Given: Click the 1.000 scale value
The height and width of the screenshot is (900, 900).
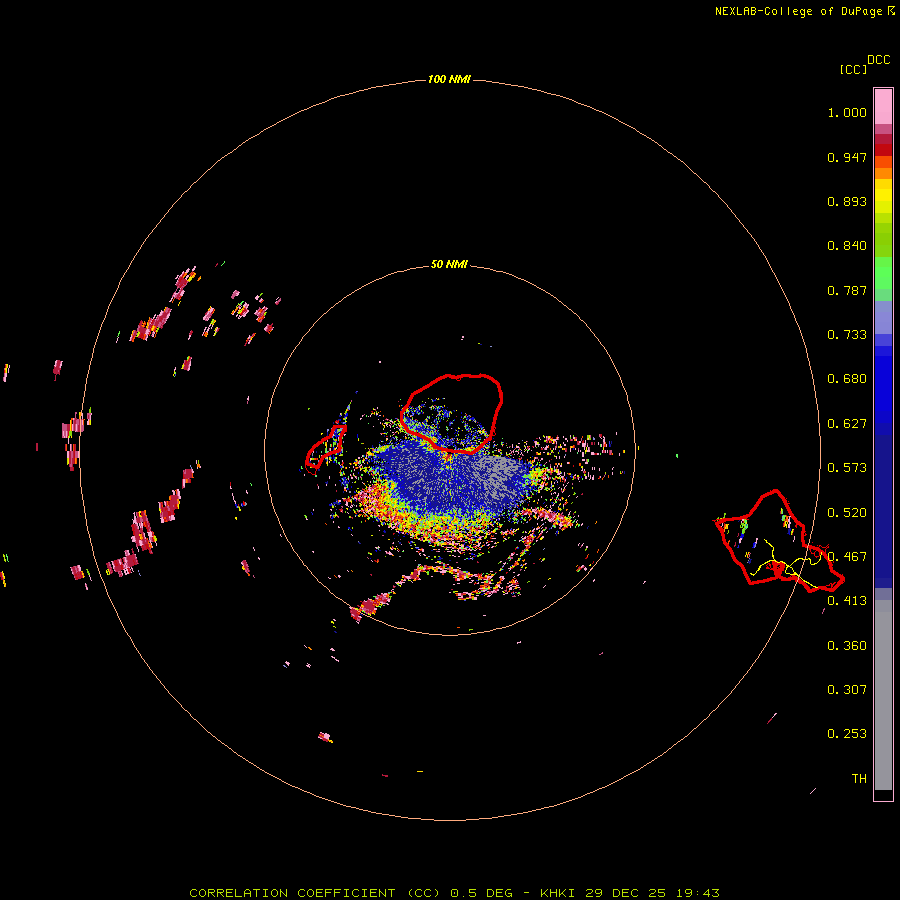Looking at the screenshot, I should tap(847, 112).
